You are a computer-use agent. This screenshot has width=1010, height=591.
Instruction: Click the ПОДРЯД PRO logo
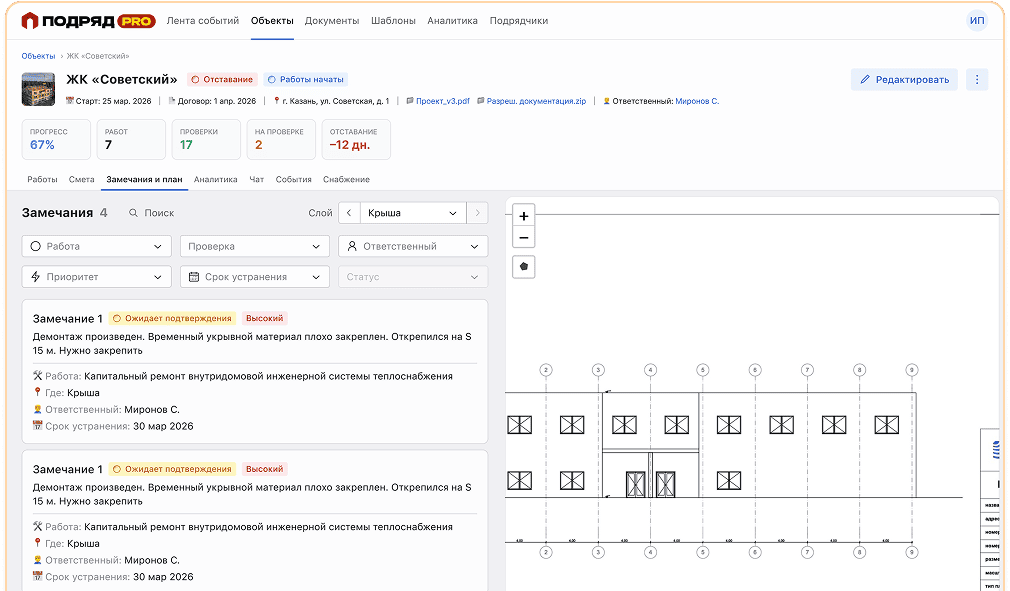coord(88,21)
